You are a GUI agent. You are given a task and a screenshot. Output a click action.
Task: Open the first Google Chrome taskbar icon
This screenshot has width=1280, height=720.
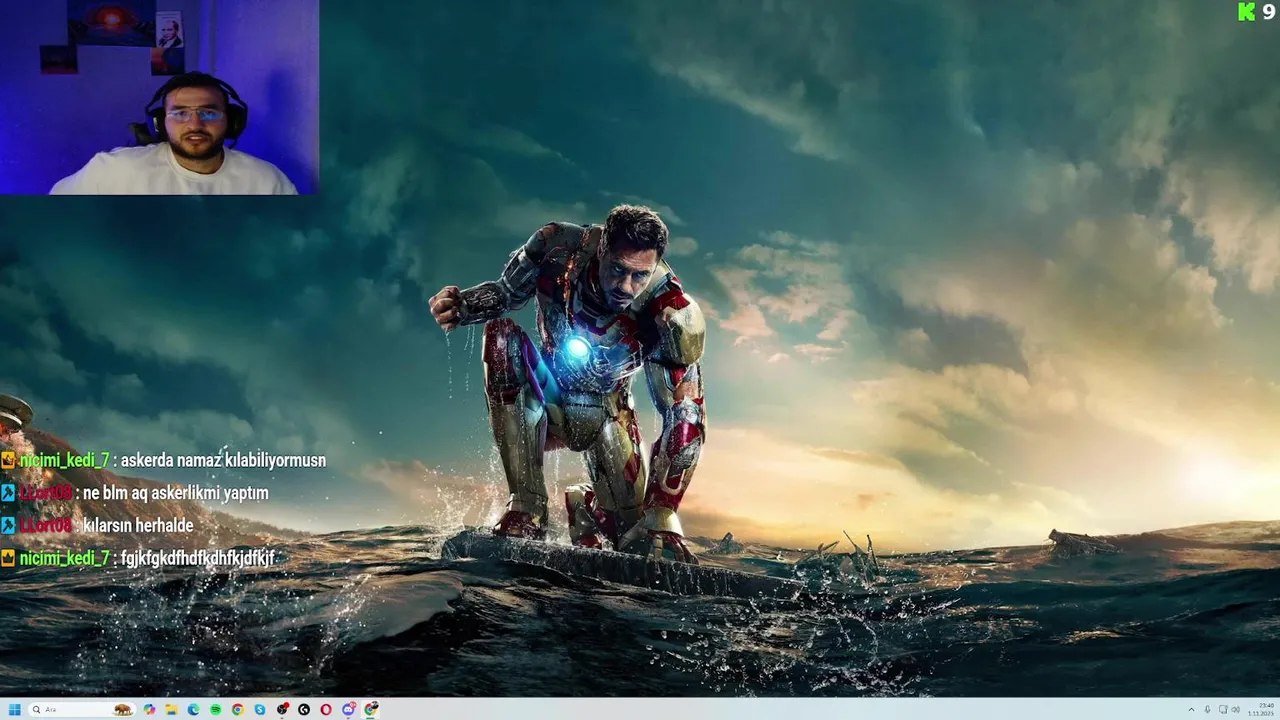[238, 709]
